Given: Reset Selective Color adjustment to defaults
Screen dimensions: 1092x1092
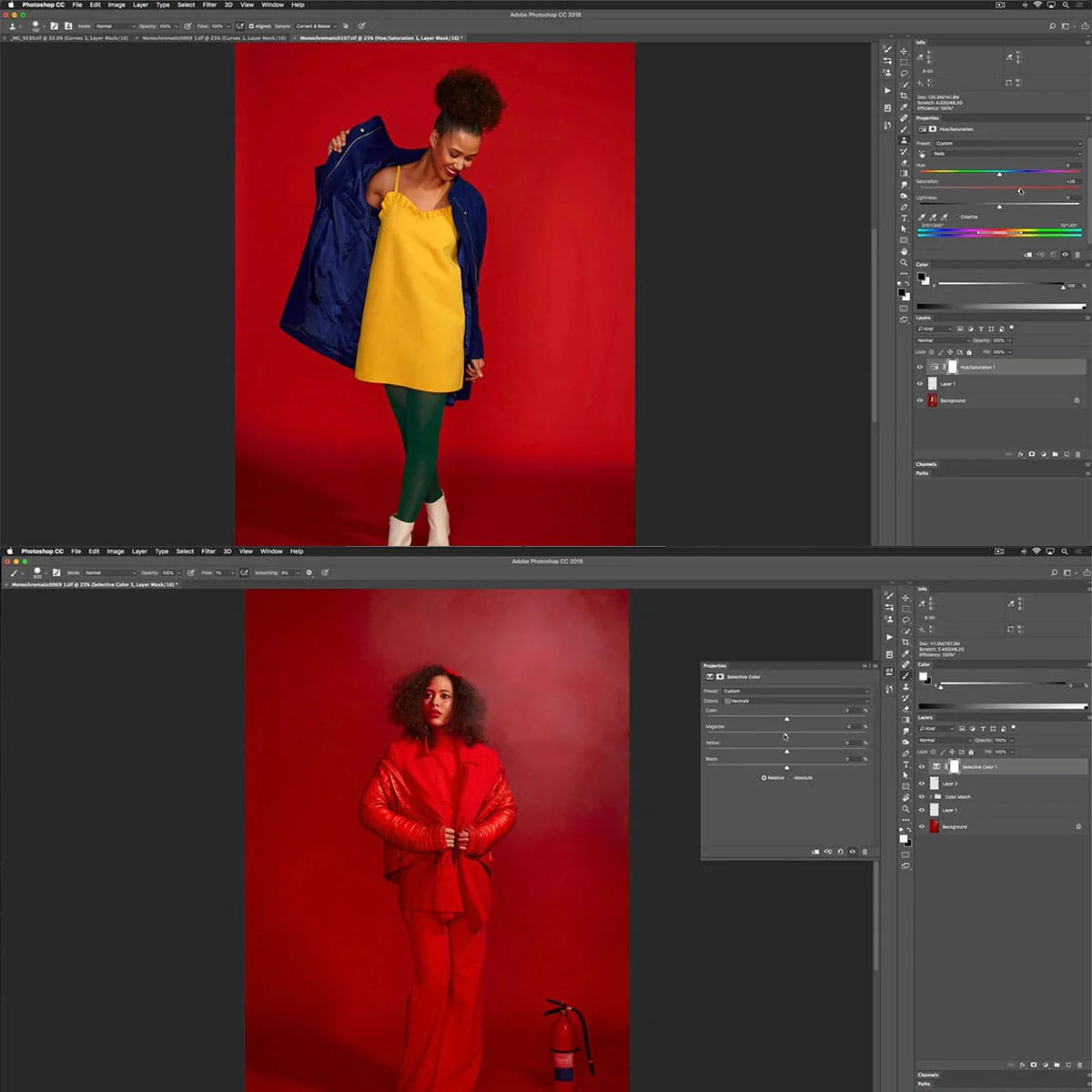Looking at the screenshot, I should coord(840,852).
